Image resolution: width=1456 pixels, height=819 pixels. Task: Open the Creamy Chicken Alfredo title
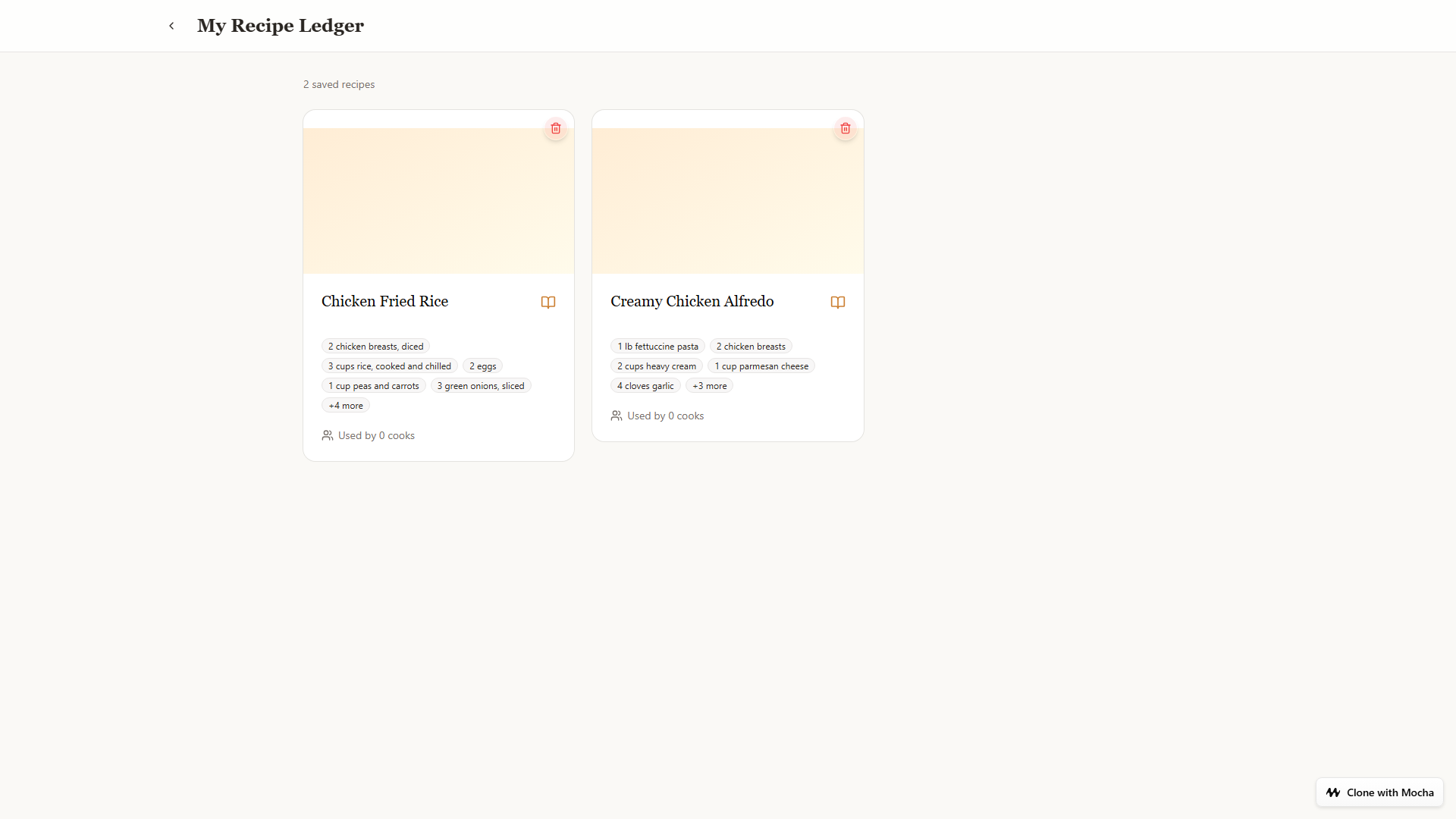[x=692, y=301]
